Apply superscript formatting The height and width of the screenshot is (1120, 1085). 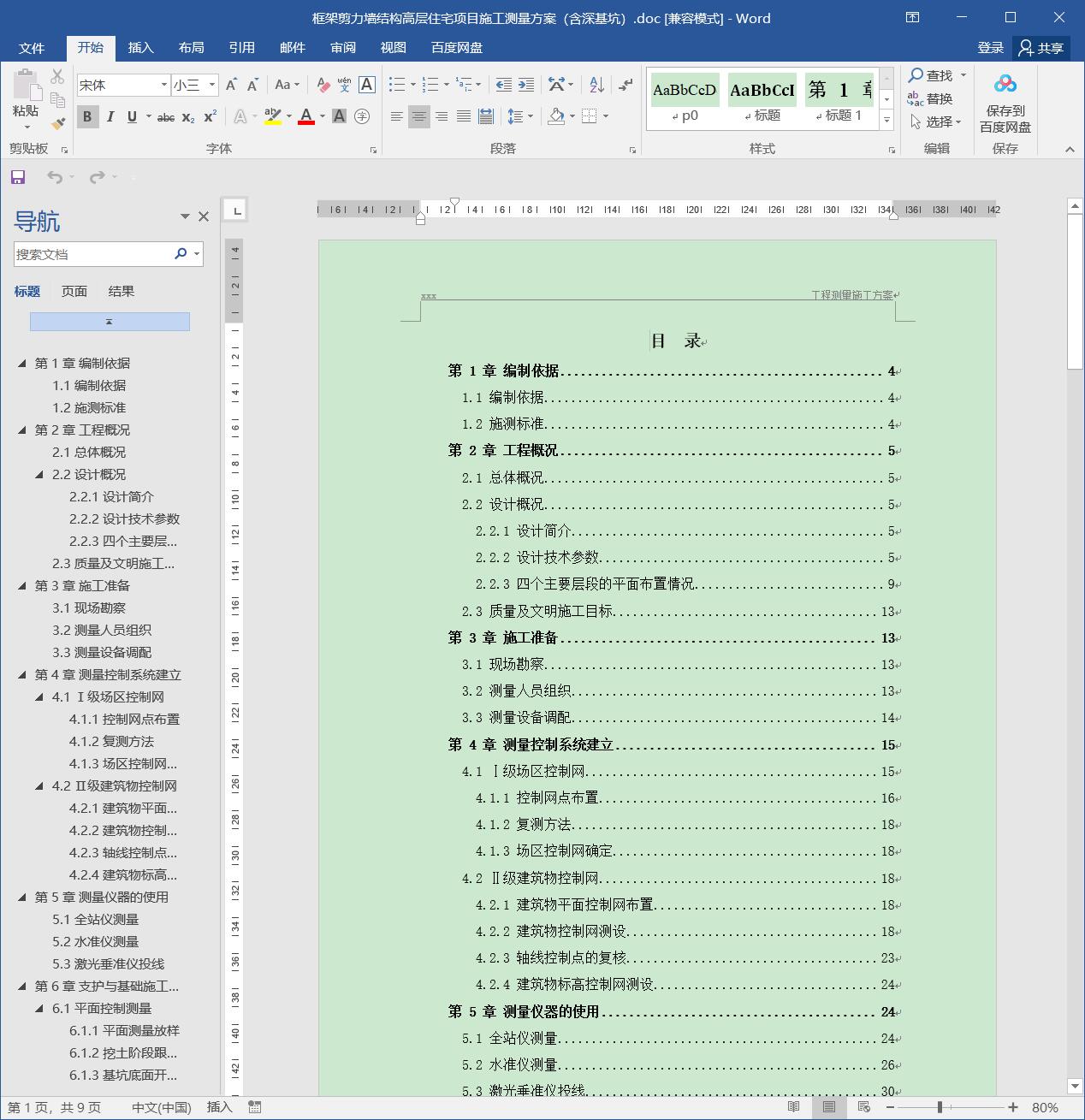[x=210, y=116]
